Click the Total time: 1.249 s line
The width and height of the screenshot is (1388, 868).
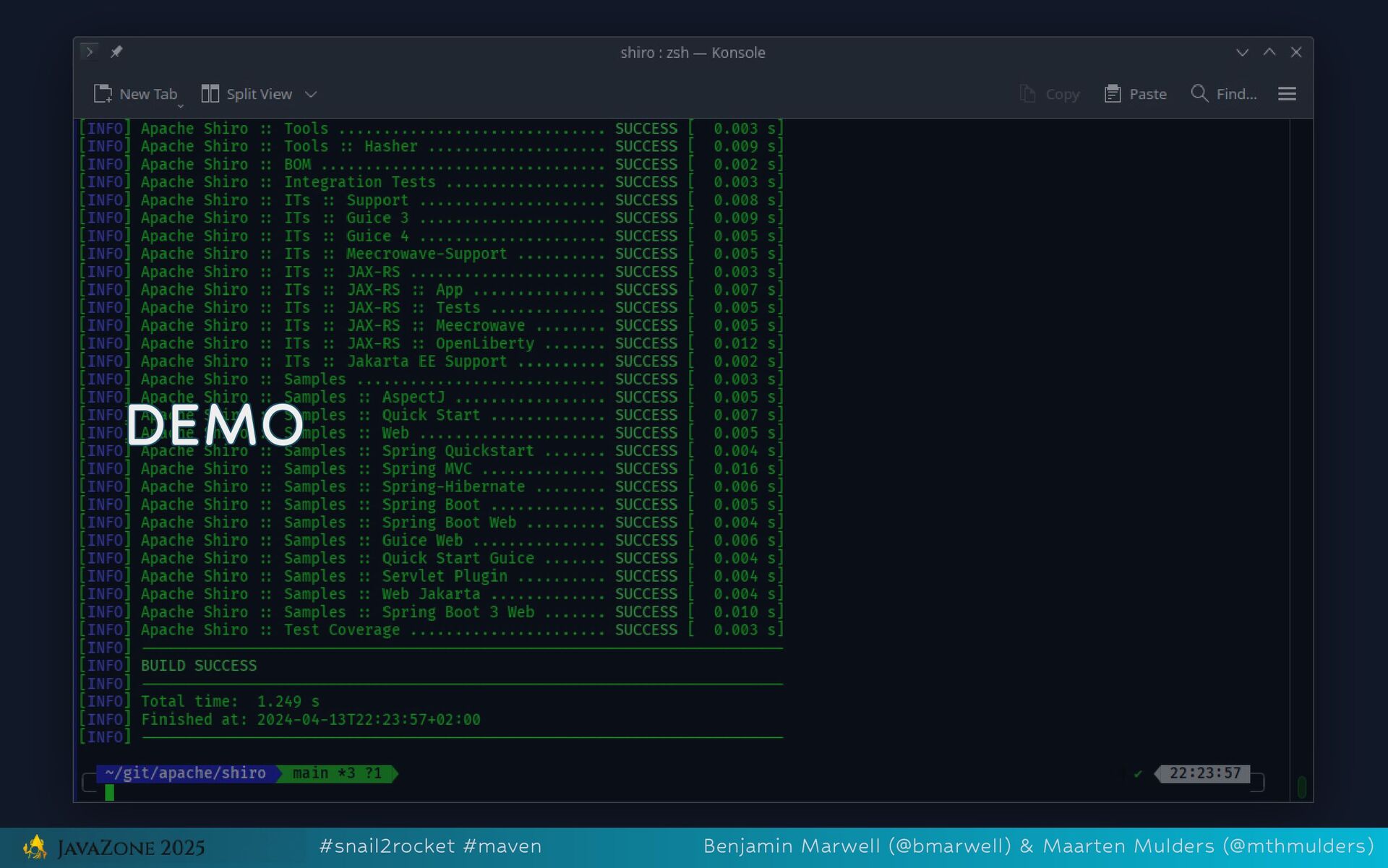[230, 701]
